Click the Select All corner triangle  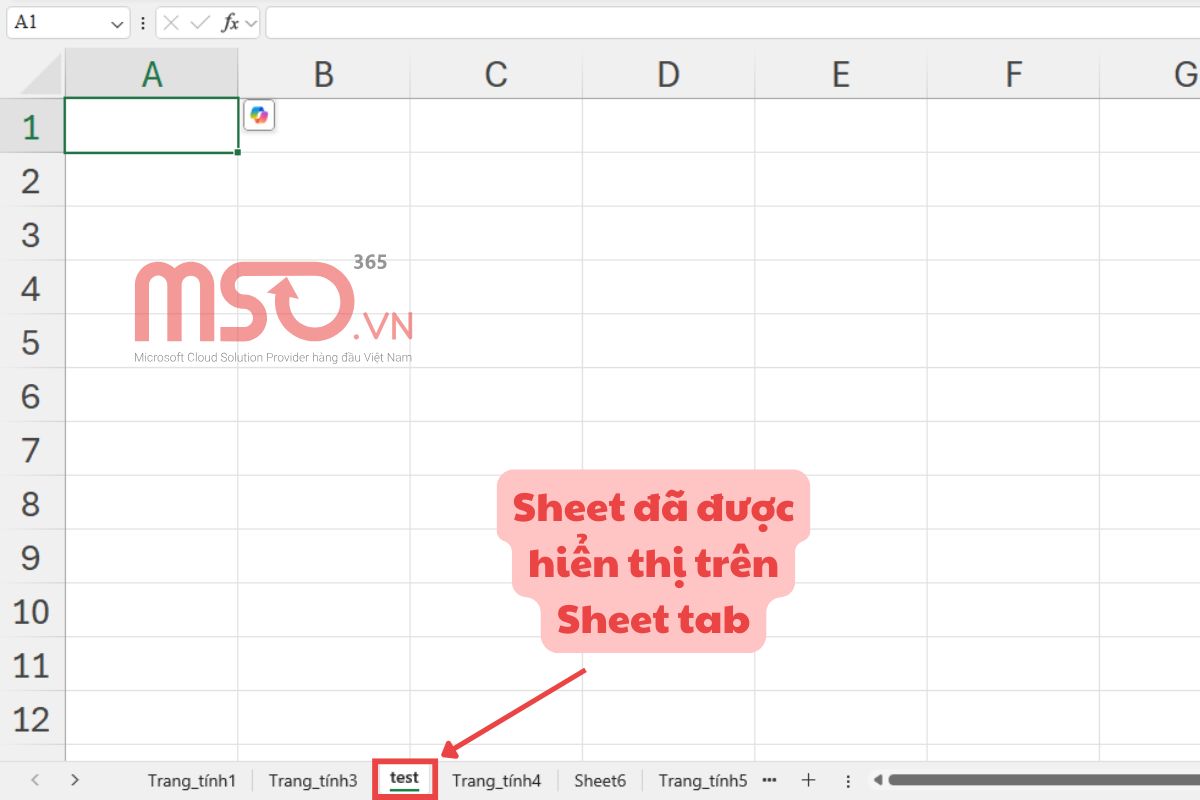click(x=40, y=74)
